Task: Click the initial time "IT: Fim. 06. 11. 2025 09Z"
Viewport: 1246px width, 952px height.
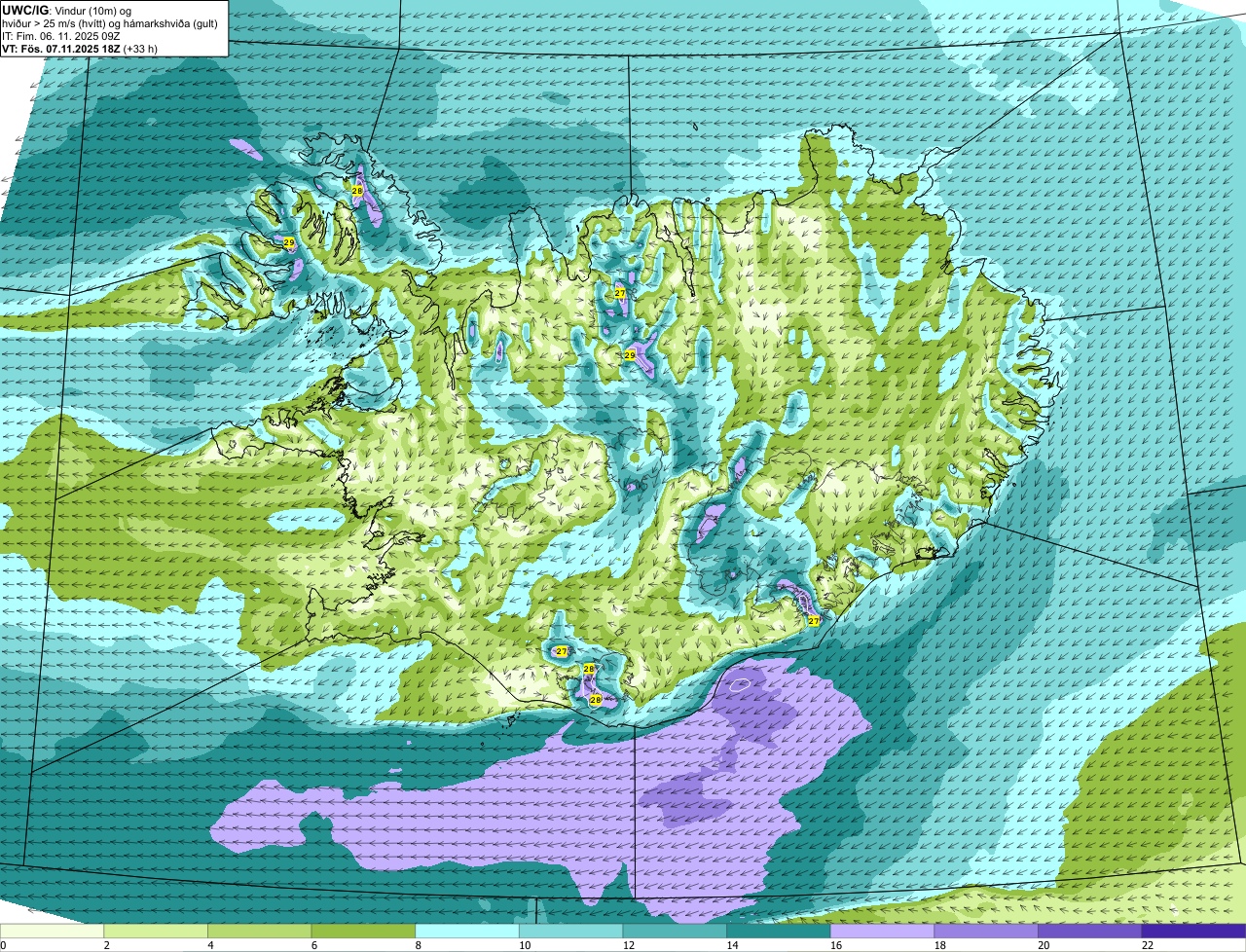Action: [x=63, y=35]
